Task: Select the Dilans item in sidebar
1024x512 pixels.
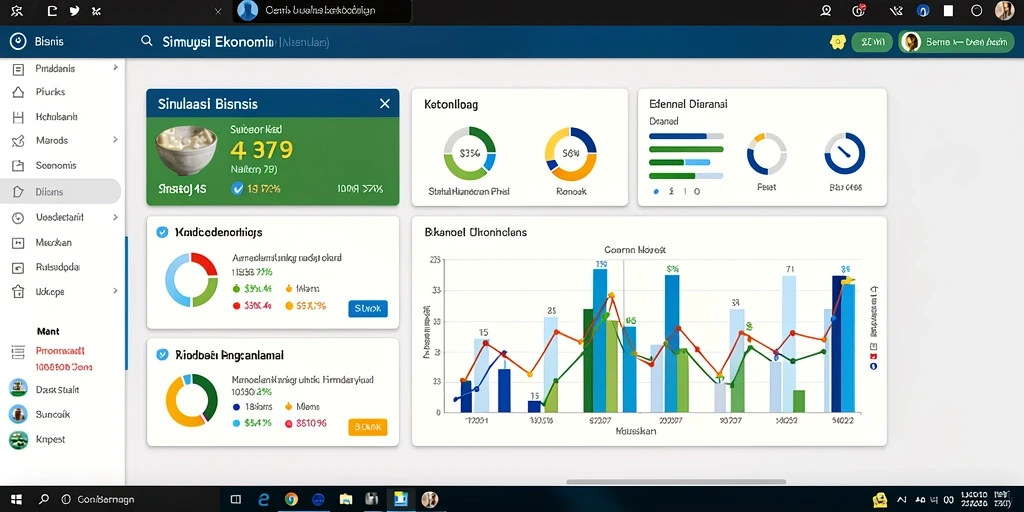Action: tap(60, 191)
